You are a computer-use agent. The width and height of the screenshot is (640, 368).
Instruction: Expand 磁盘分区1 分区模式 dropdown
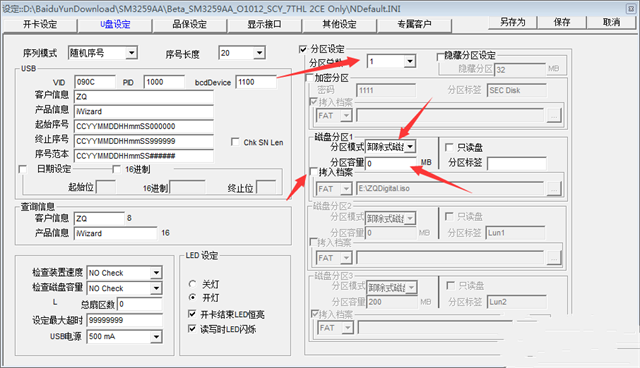(x=410, y=146)
